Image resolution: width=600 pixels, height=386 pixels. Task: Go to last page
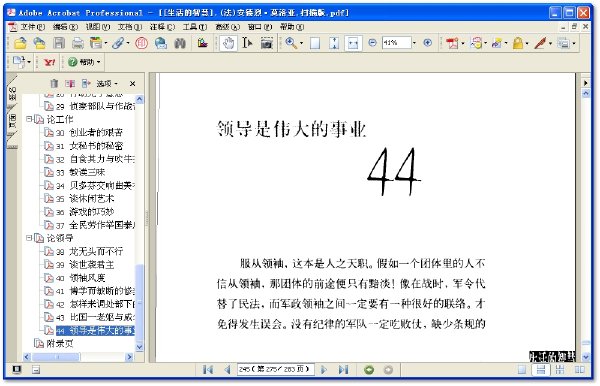tap(343, 370)
